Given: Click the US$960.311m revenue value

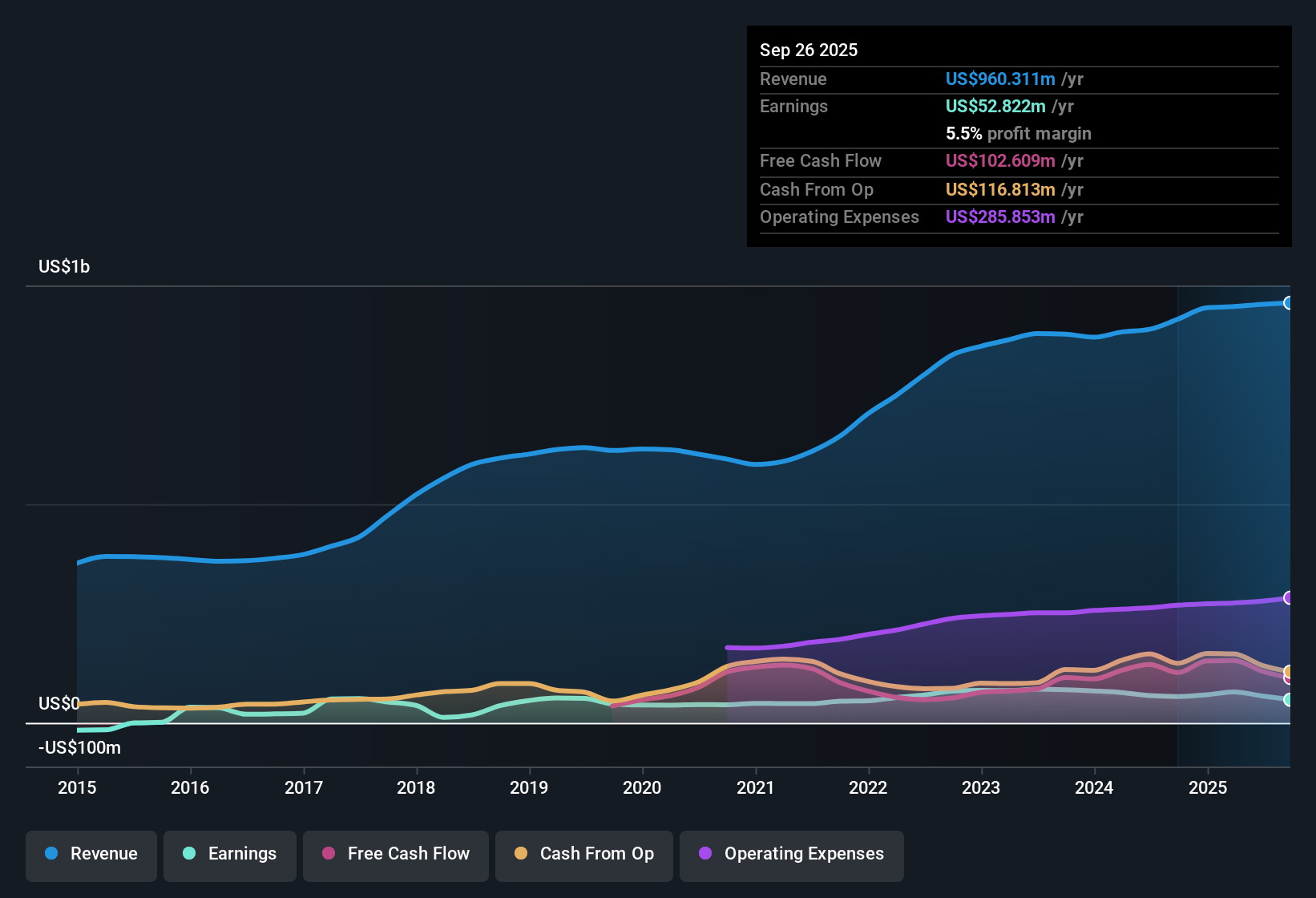Looking at the screenshot, I should tap(1000, 79).
